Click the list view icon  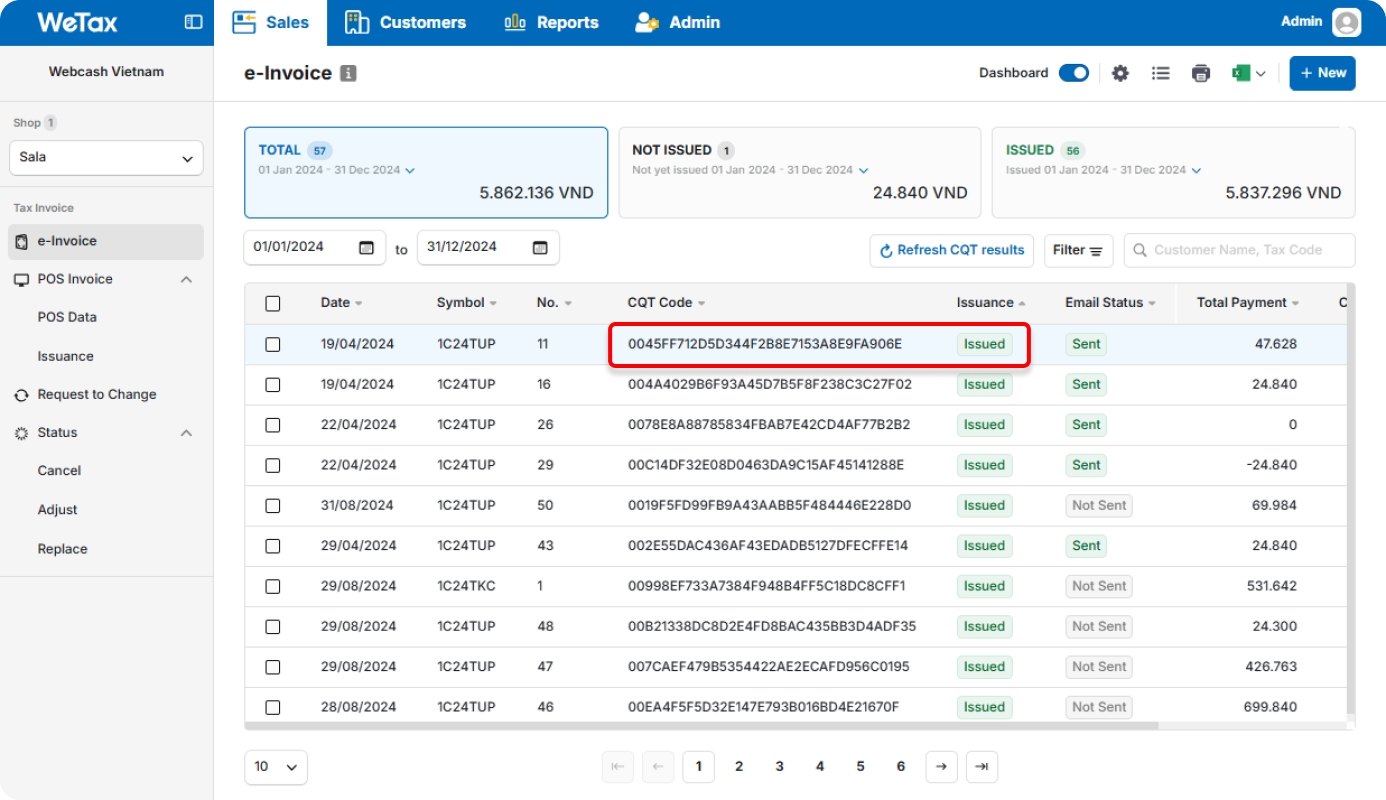(1160, 73)
